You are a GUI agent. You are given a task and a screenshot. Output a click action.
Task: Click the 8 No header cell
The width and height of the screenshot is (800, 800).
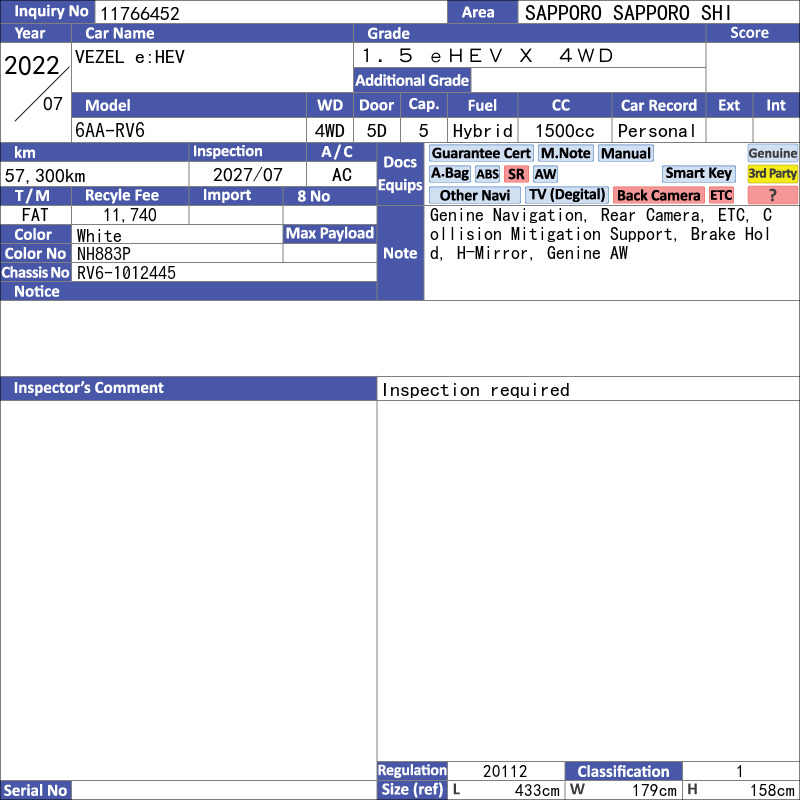330,196
